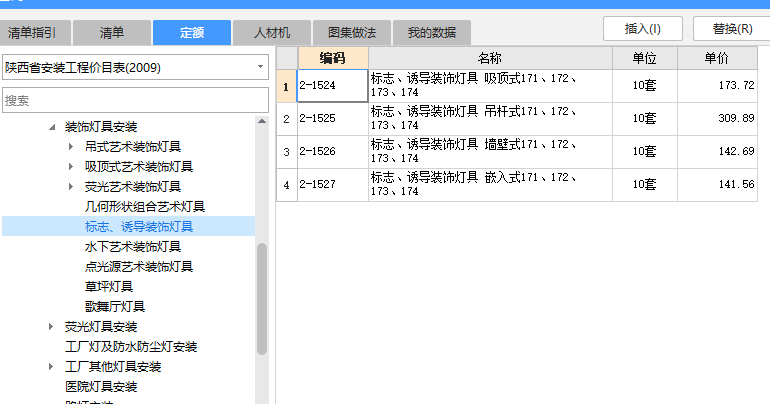Select code cell 2-1526
Image resolution: width=770 pixels, height=404 pixels.
332,152
